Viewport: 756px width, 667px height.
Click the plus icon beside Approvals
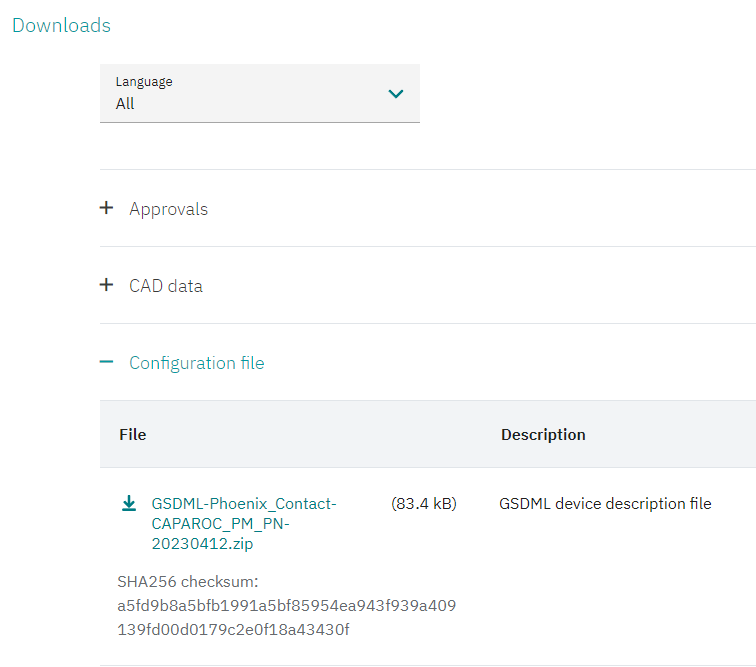(107, 209)
